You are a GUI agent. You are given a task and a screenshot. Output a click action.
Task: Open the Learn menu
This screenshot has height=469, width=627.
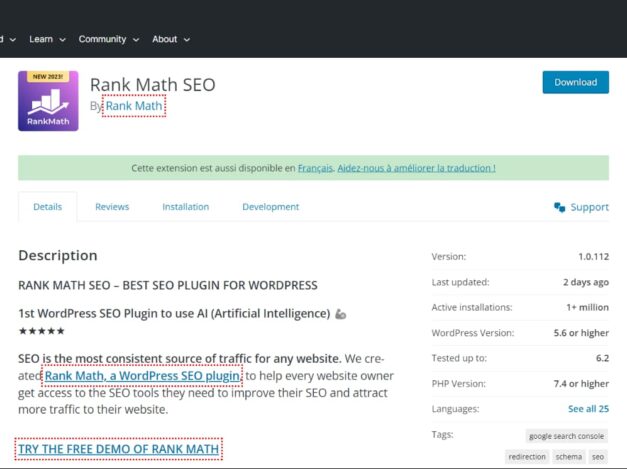pyautogui.click(x=41, y=39)
